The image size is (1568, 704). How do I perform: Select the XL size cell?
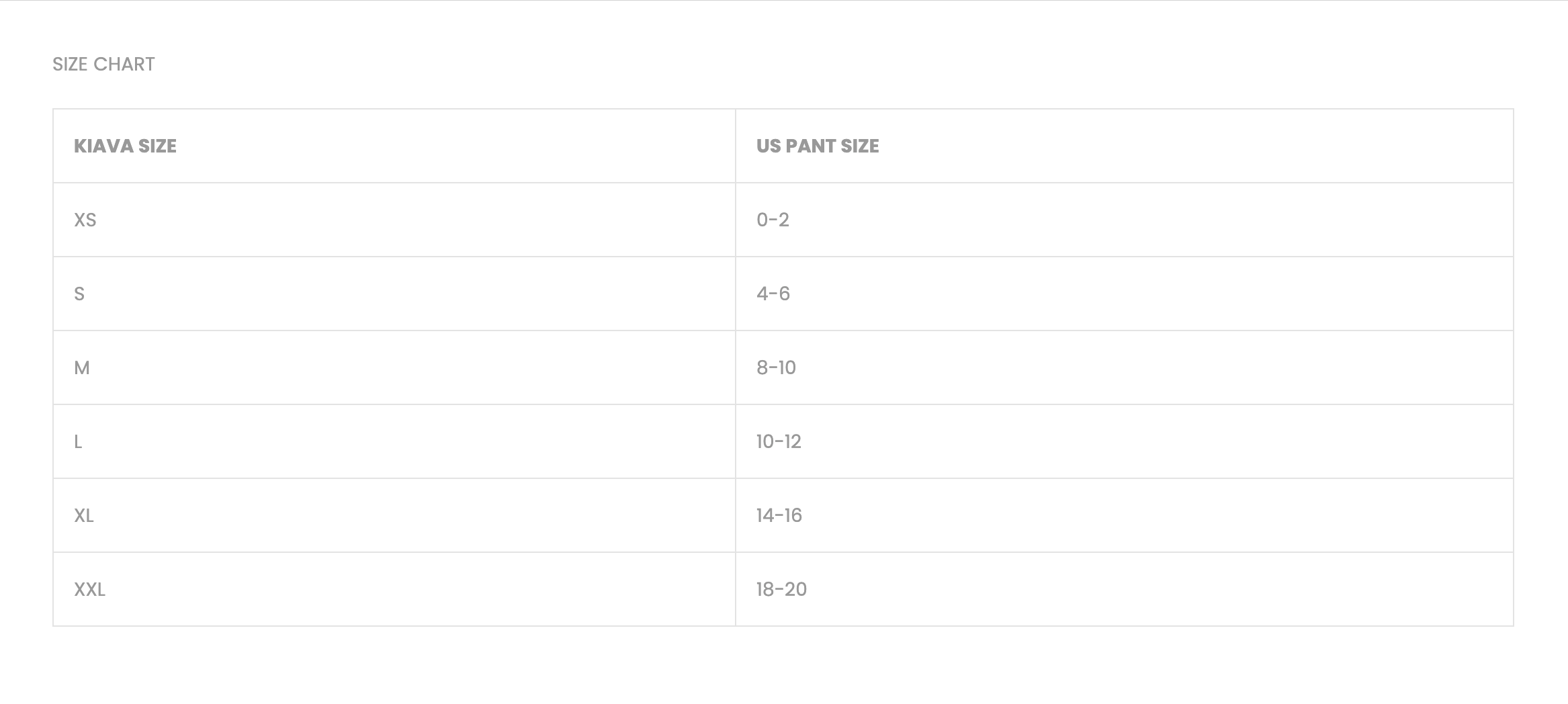(84, 516)
